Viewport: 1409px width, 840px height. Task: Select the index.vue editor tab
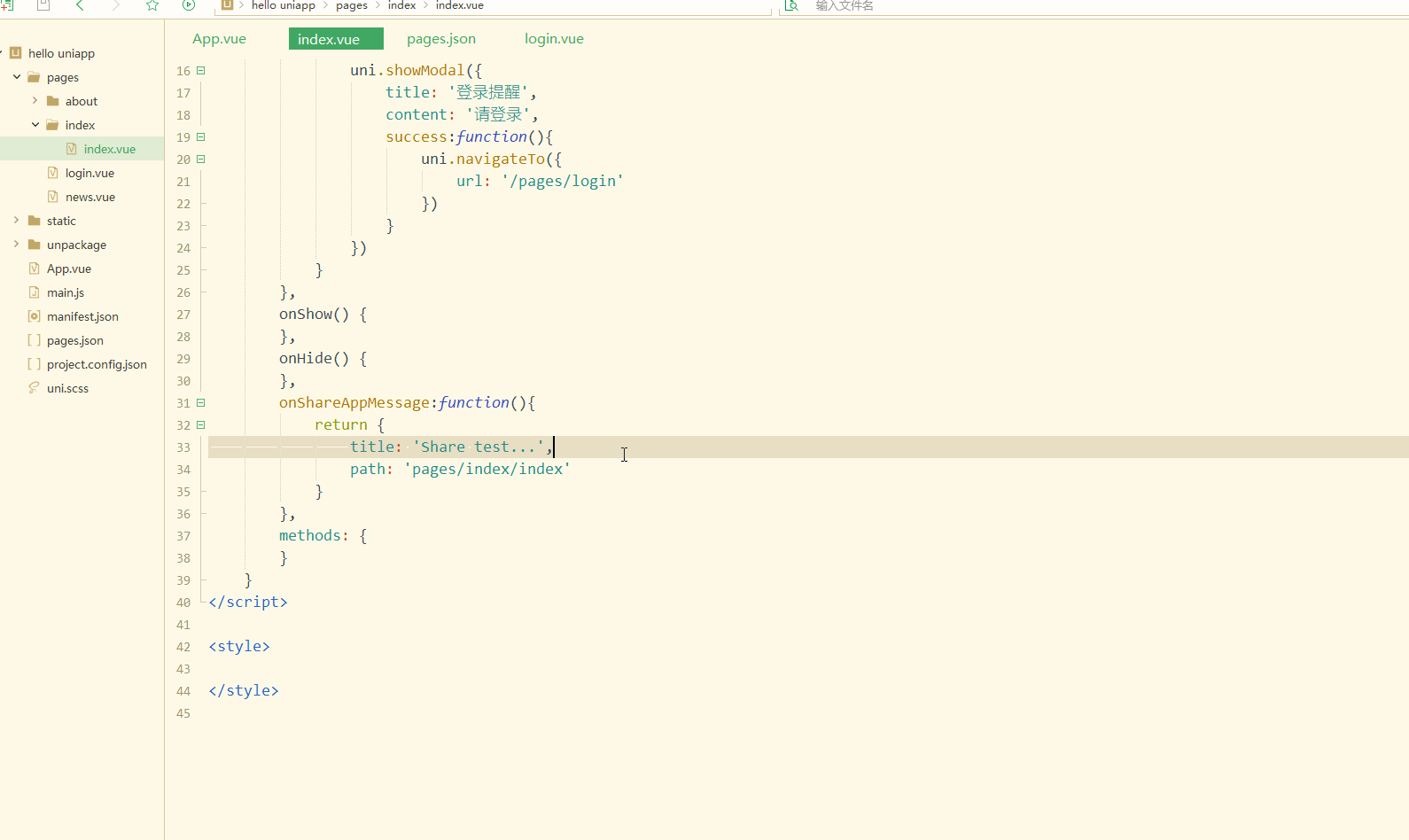pyautogui.click(x=336, y=39)
